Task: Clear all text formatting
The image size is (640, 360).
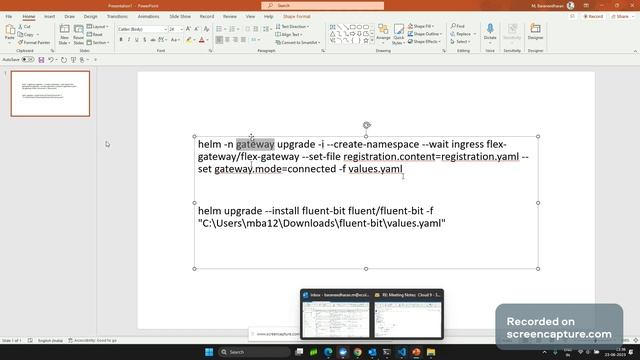Action: pos(206,29)
